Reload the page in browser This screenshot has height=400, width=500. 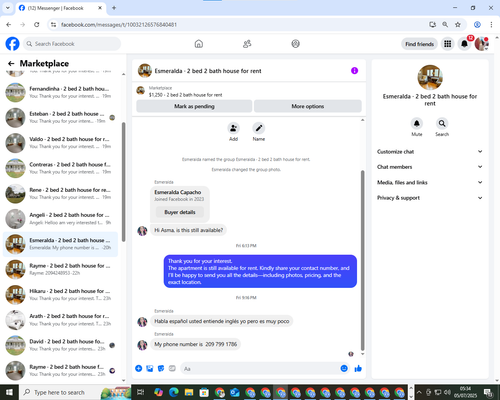[x=37, y=24]
